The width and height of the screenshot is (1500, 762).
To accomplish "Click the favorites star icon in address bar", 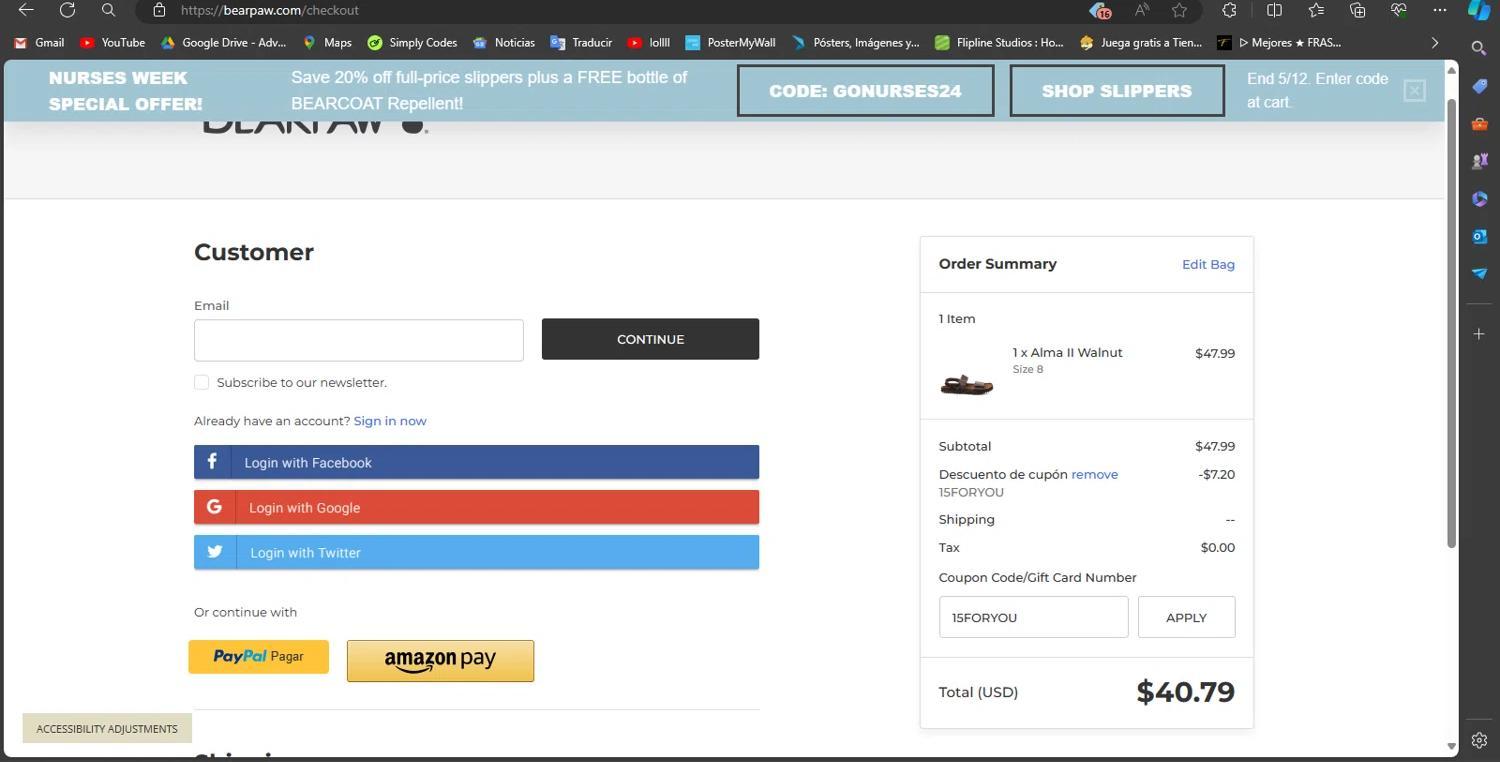I will click(x=1180, y=10).
